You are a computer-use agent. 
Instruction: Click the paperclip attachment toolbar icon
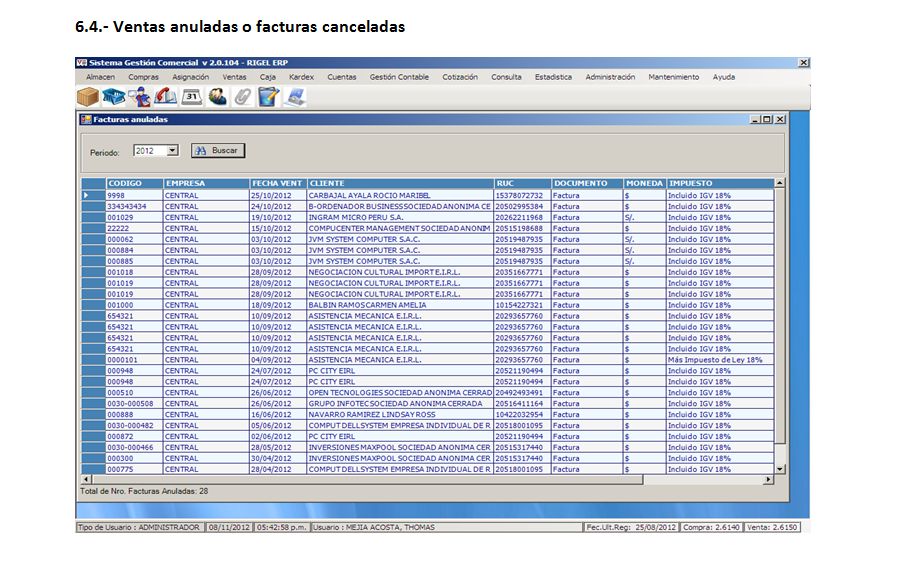pyautogui.click(x=242, y=97)
